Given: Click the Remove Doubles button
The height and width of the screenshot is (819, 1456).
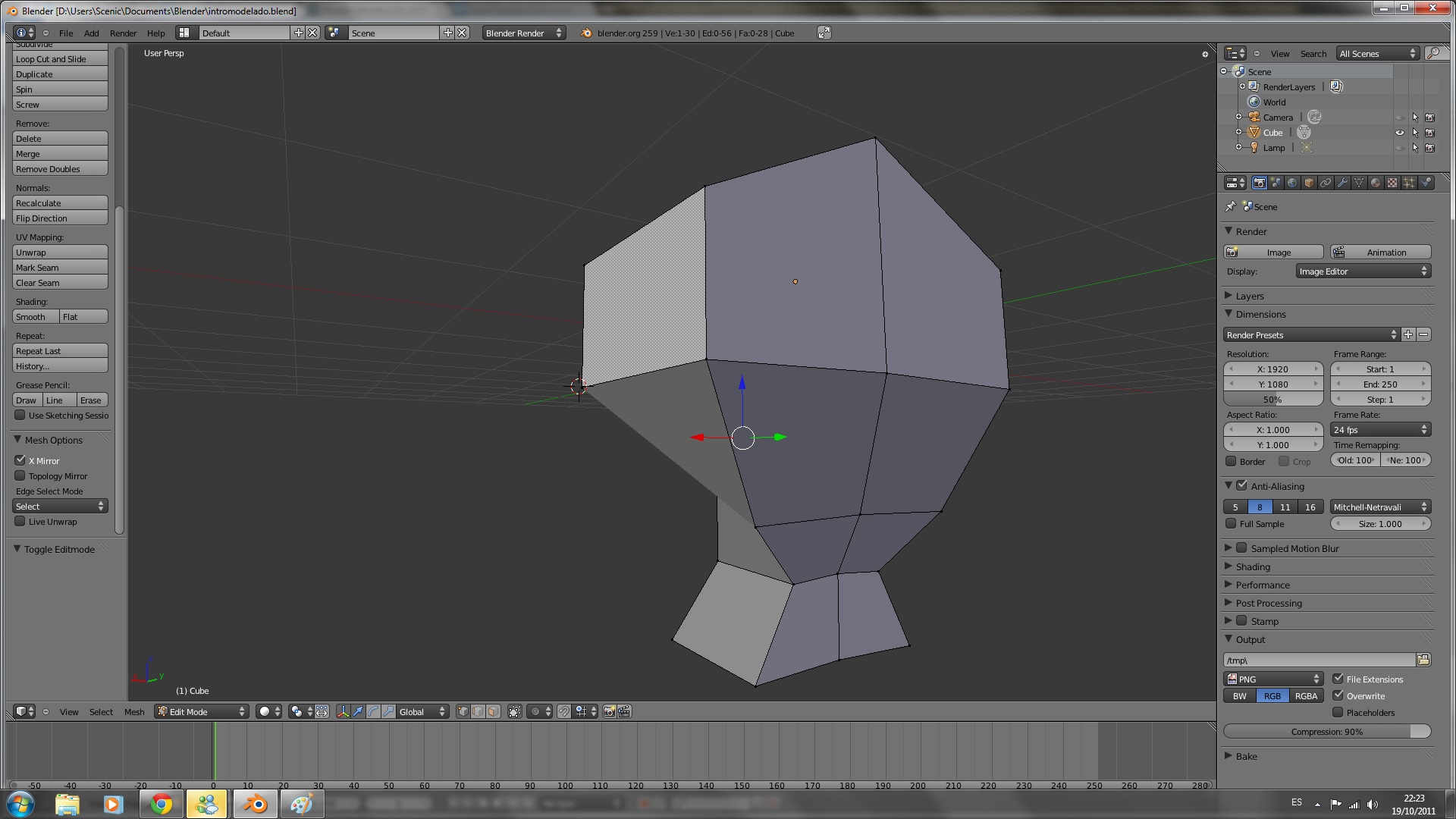Looking at the screenshot, I should (x=60, y=169).
